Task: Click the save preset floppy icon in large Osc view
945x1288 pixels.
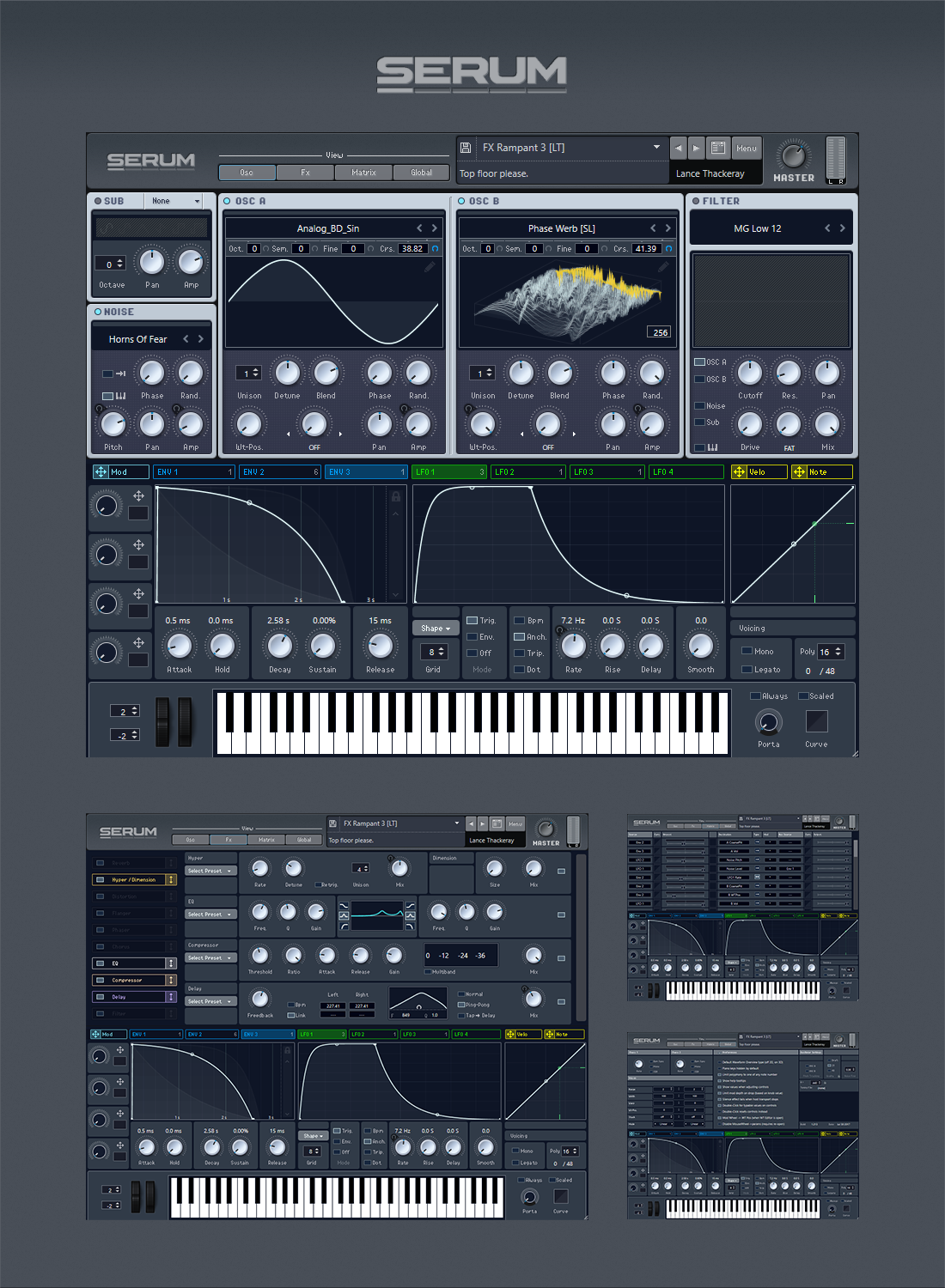Action: pos(466,148)
